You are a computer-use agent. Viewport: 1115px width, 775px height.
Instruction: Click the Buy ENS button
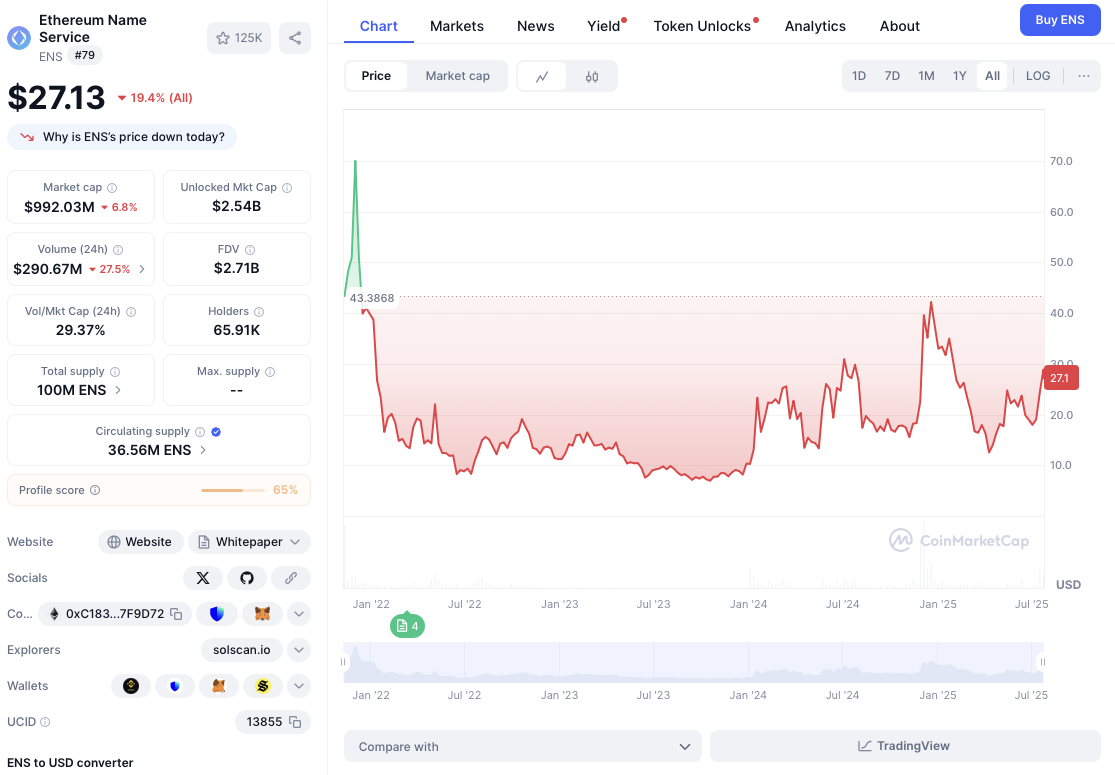tap(1060, 20)
